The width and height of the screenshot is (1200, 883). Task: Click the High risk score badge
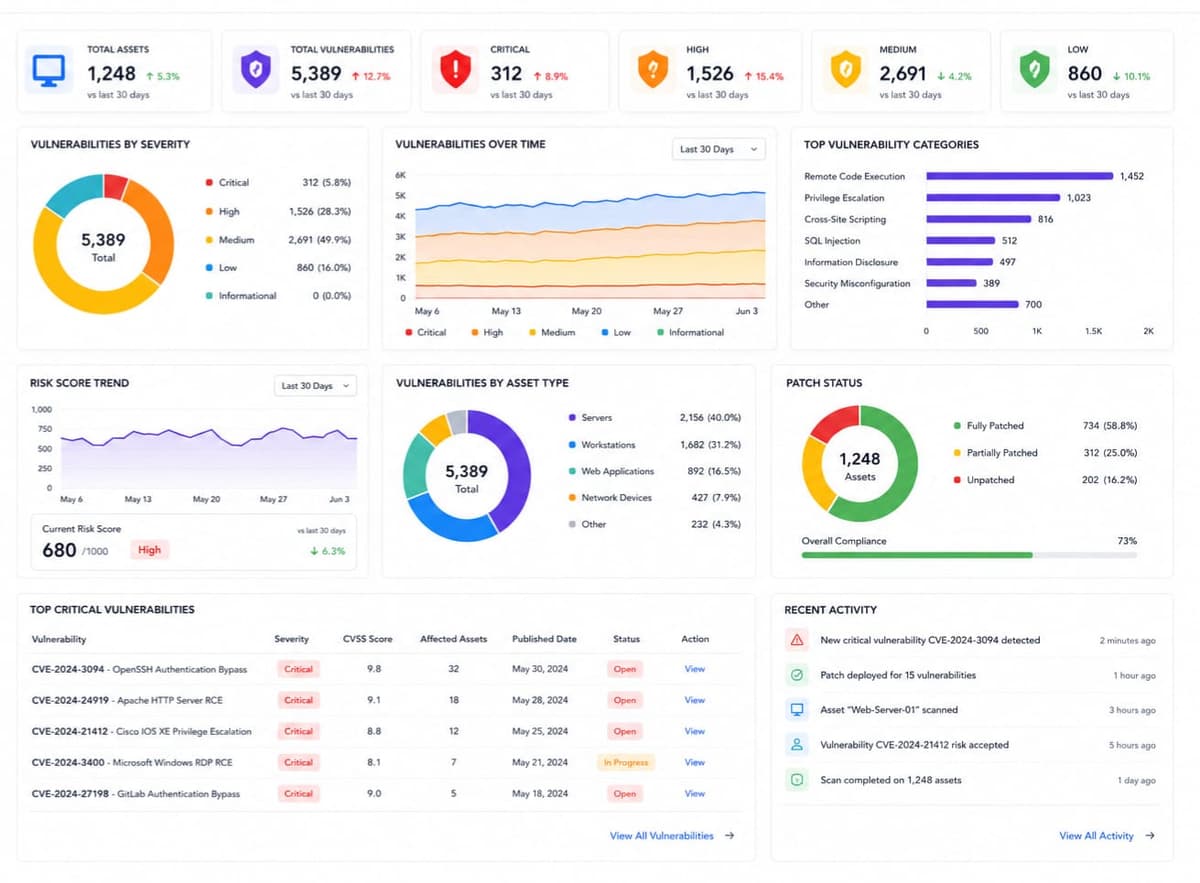click(149, 549)
